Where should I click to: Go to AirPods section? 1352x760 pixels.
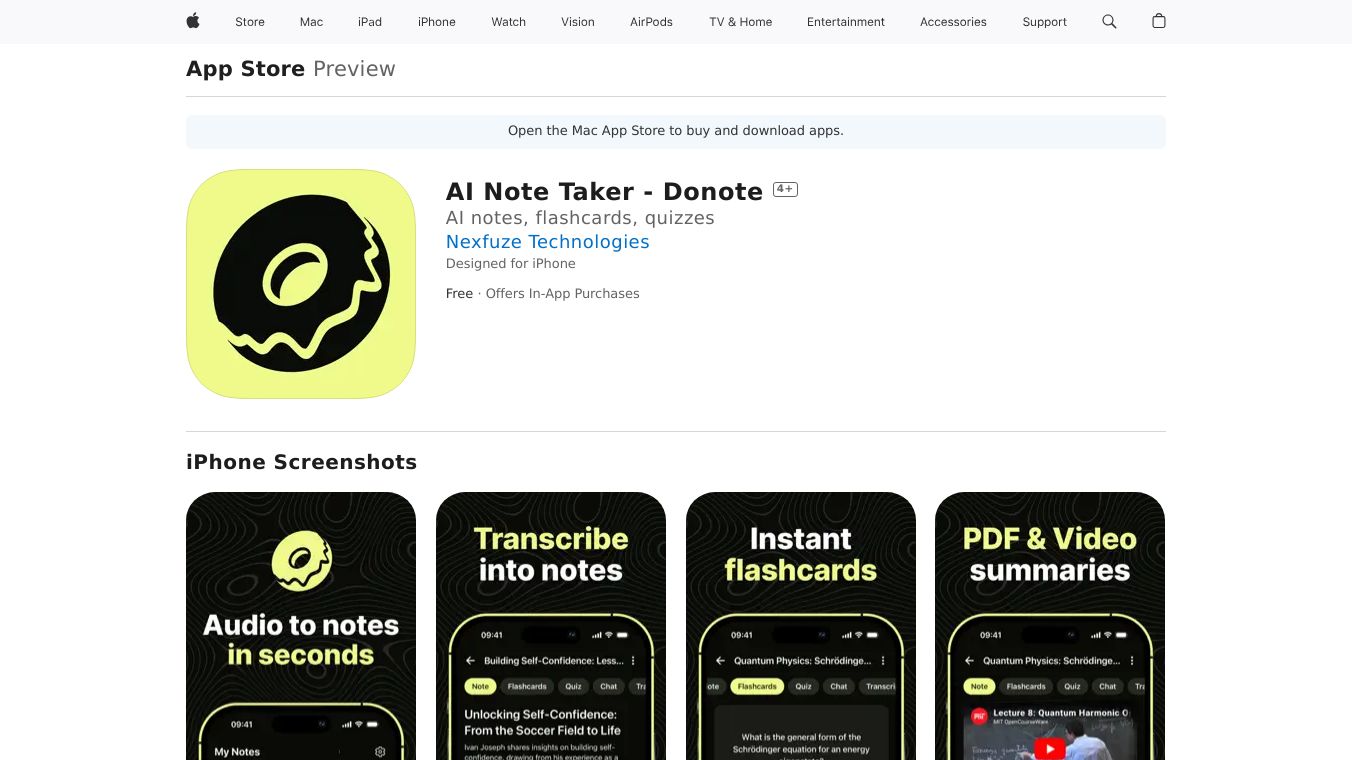(651, 22)
